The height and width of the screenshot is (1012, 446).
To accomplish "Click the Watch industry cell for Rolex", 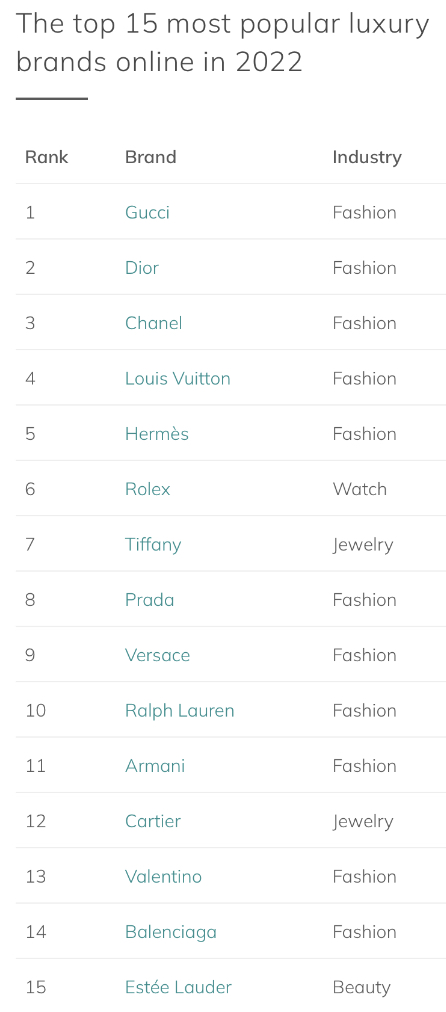I will click(x=360, y=489).
